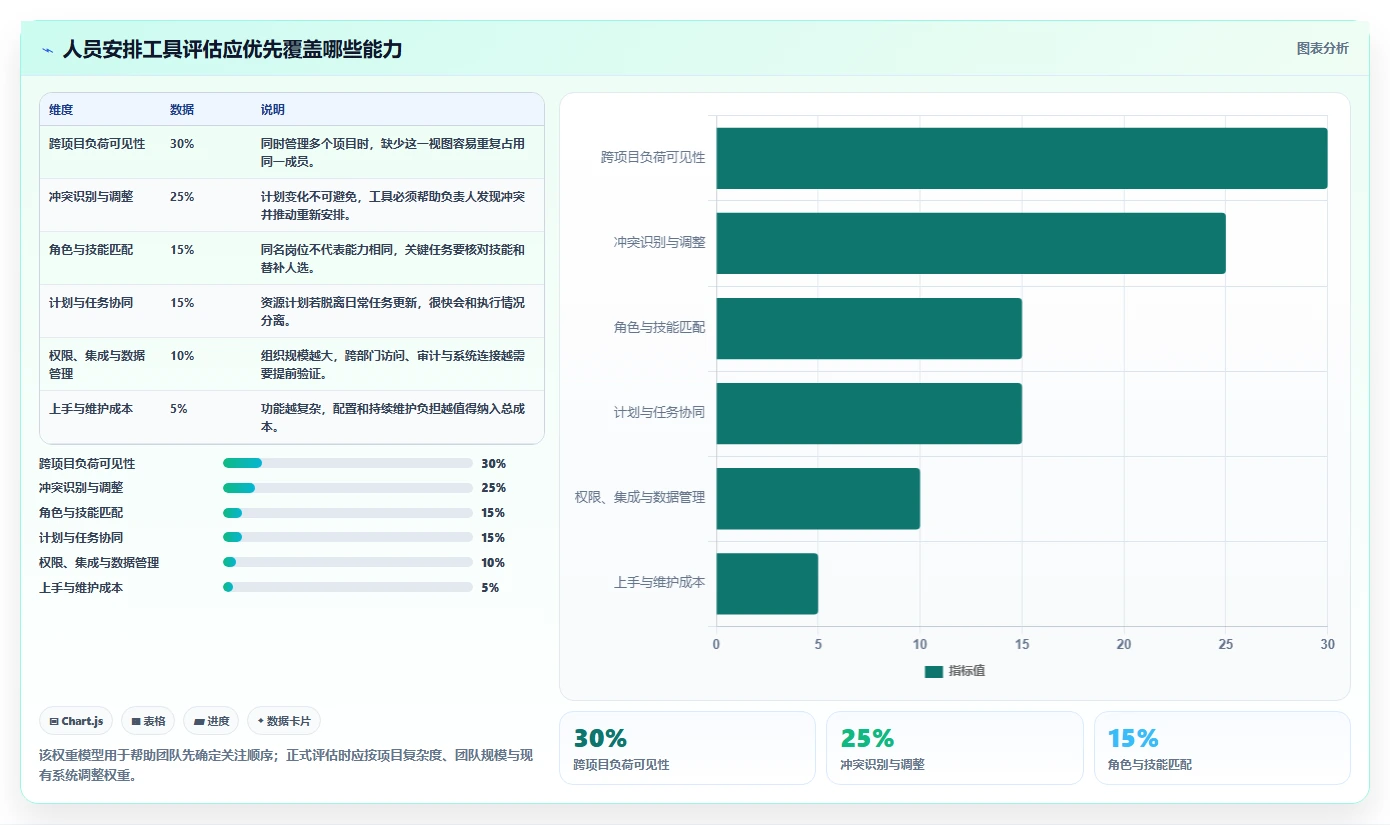
Task: Click the 5% value next to the progress bar
Action: click(x=490, y=587)
